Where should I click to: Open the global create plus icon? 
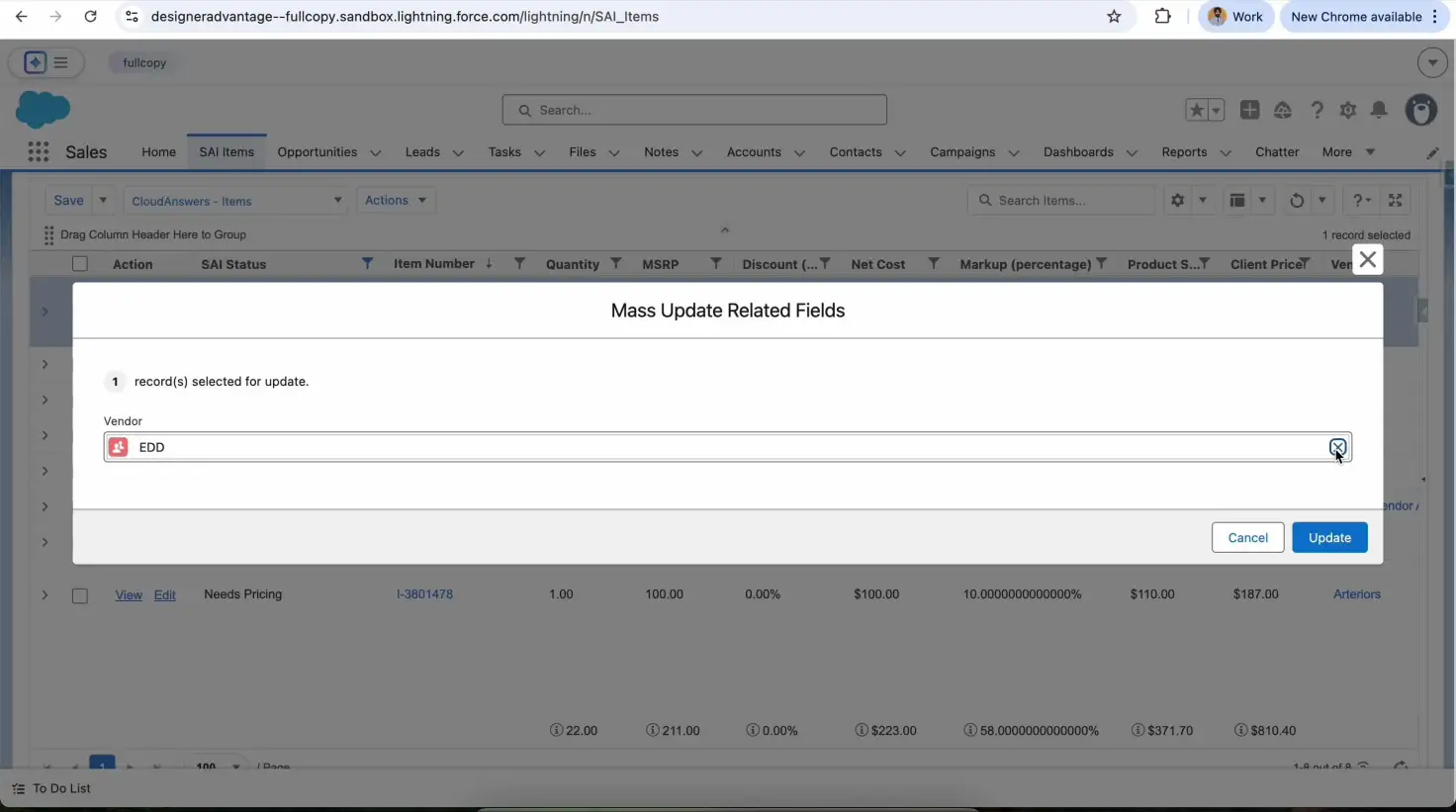pos(1249,110)
